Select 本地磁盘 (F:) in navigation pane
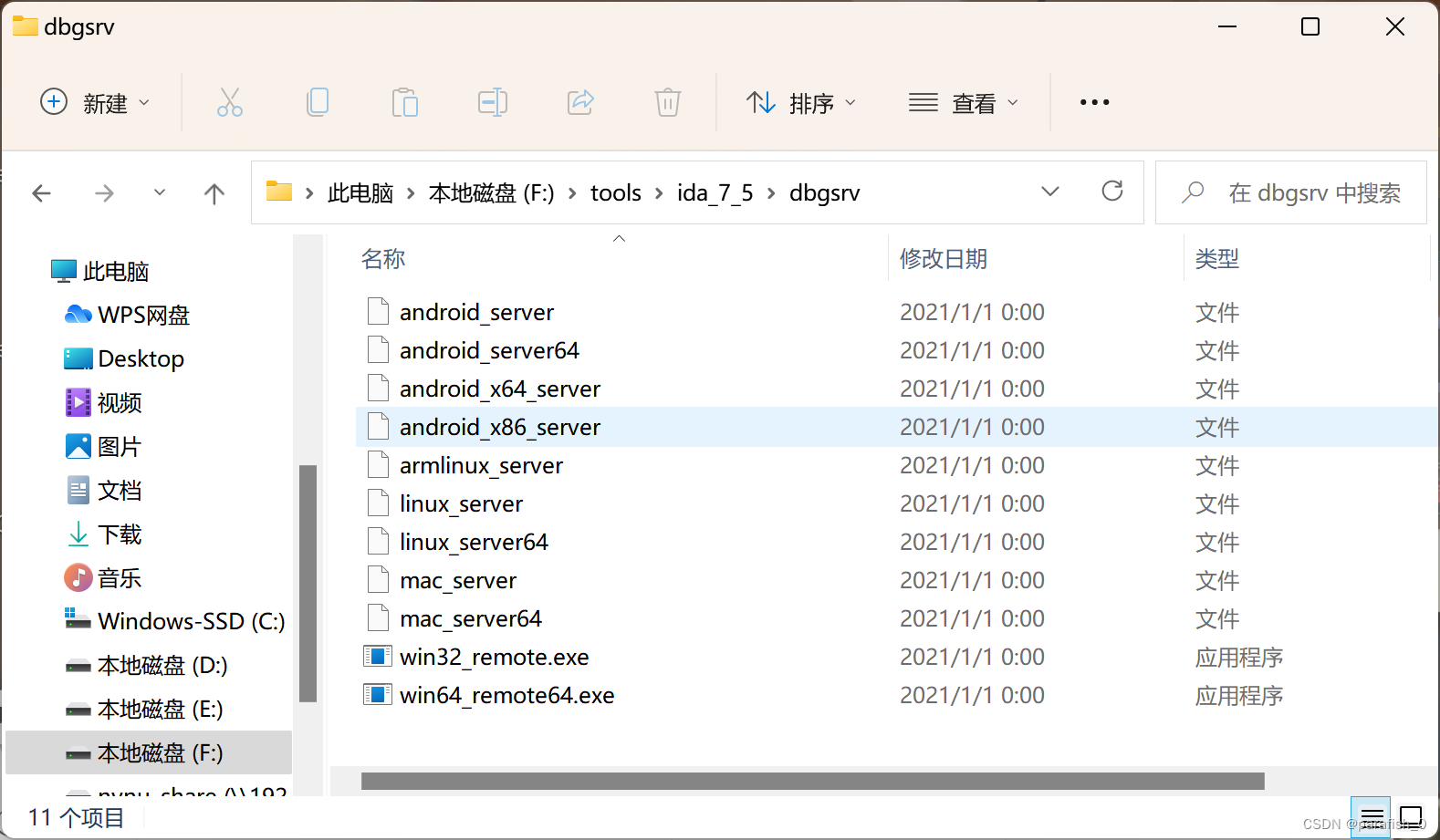This screenshot has width=1440, height=840. (149, 752)
